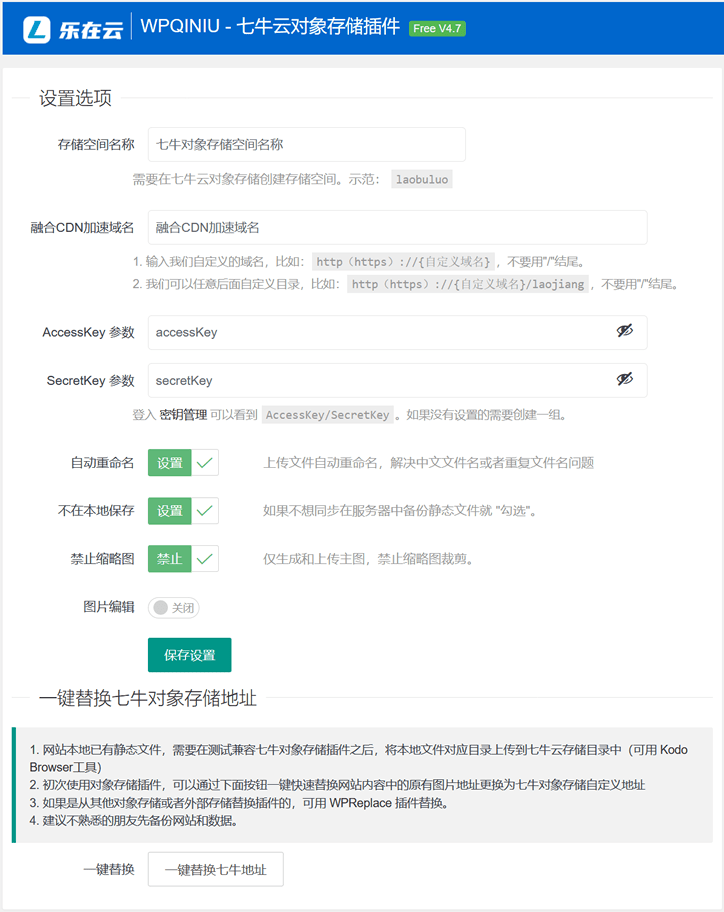Enable the 图片编辑 switch

(174, 607)
